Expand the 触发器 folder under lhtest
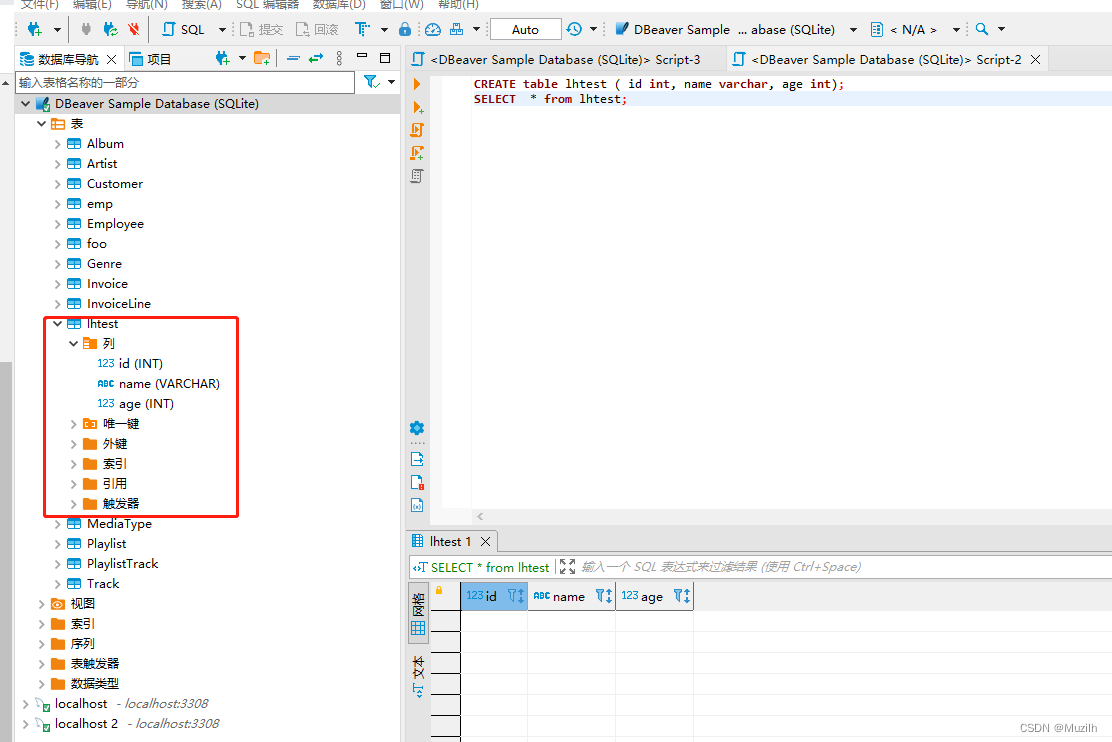 73,504
